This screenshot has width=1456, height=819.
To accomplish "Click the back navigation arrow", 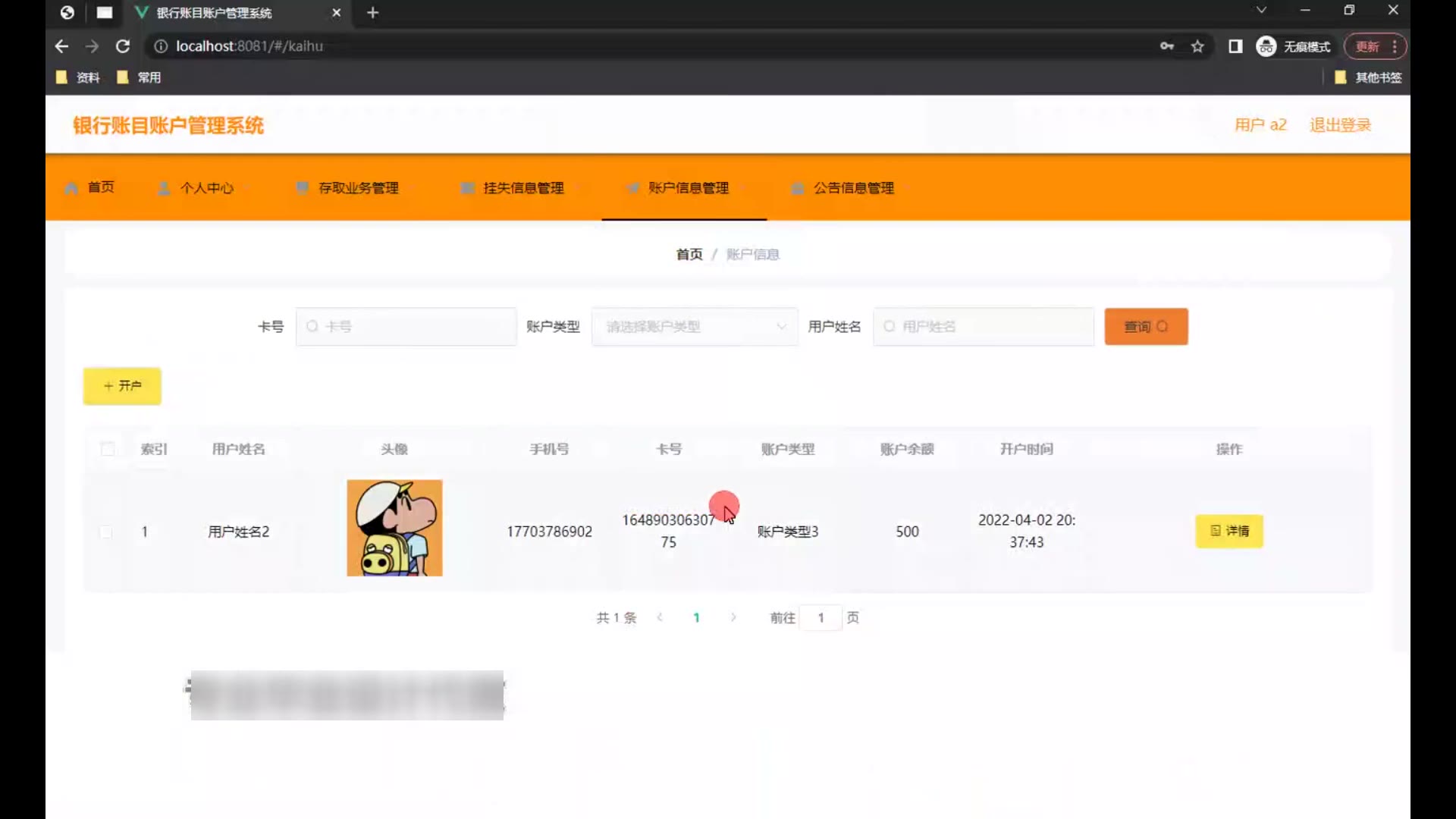I will coord(61,46).
